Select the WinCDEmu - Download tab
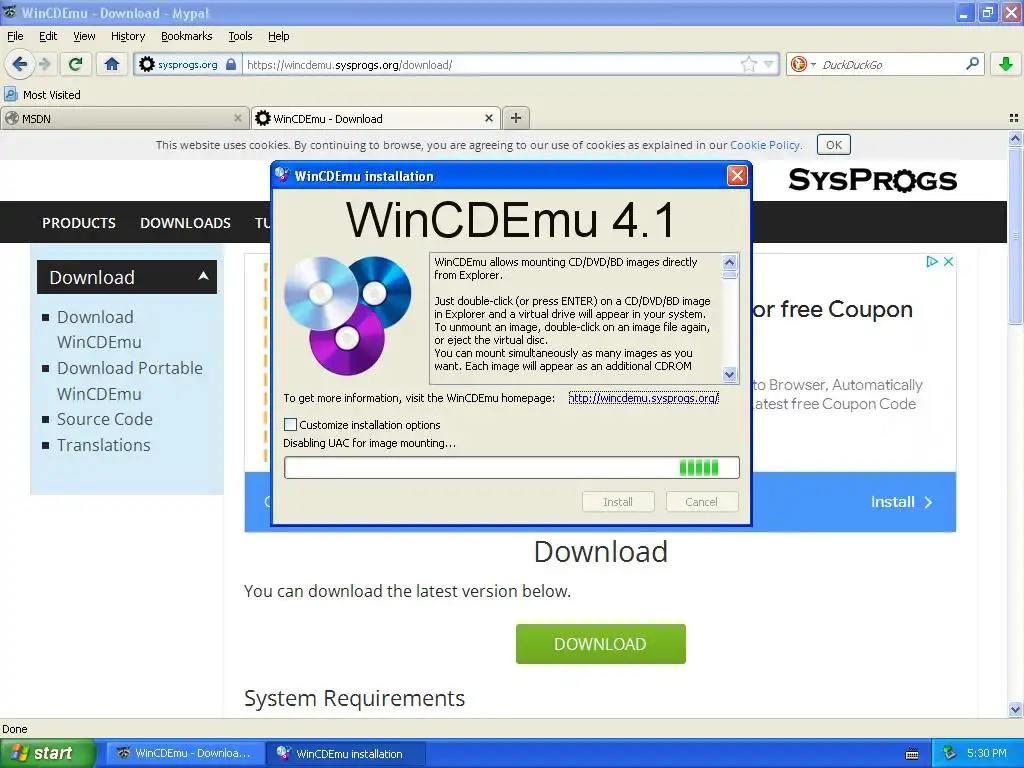1024x768 pixels. 376,118
